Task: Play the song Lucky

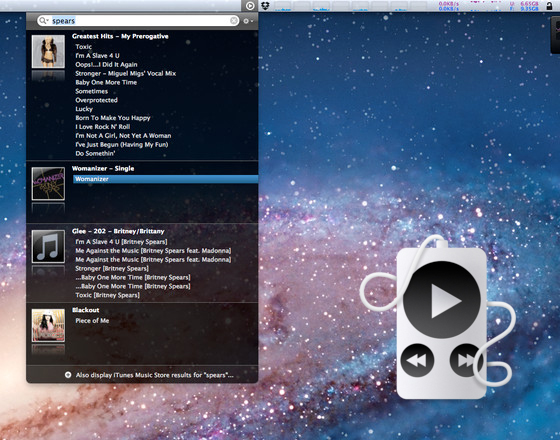Action: coord(84,109)
